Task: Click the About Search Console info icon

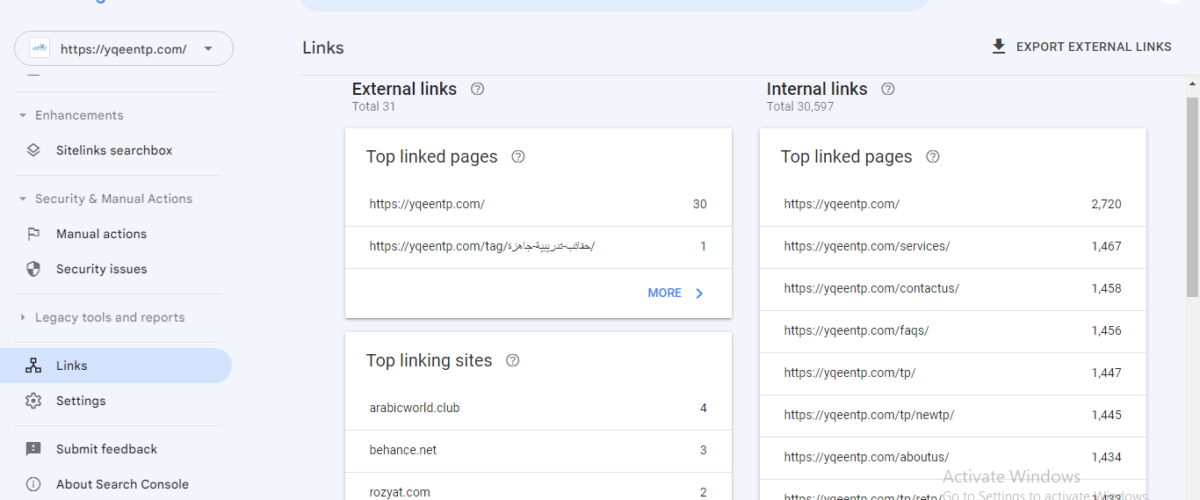Action: coord(33,484)
